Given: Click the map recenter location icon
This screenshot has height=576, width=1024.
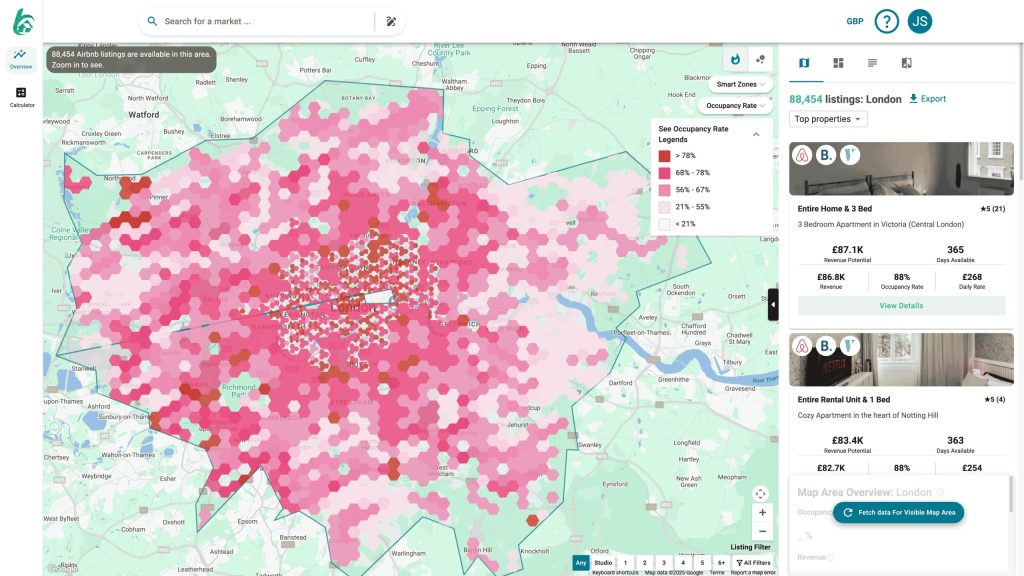Looking at the screenshot, I should click(x=761, y=493).
